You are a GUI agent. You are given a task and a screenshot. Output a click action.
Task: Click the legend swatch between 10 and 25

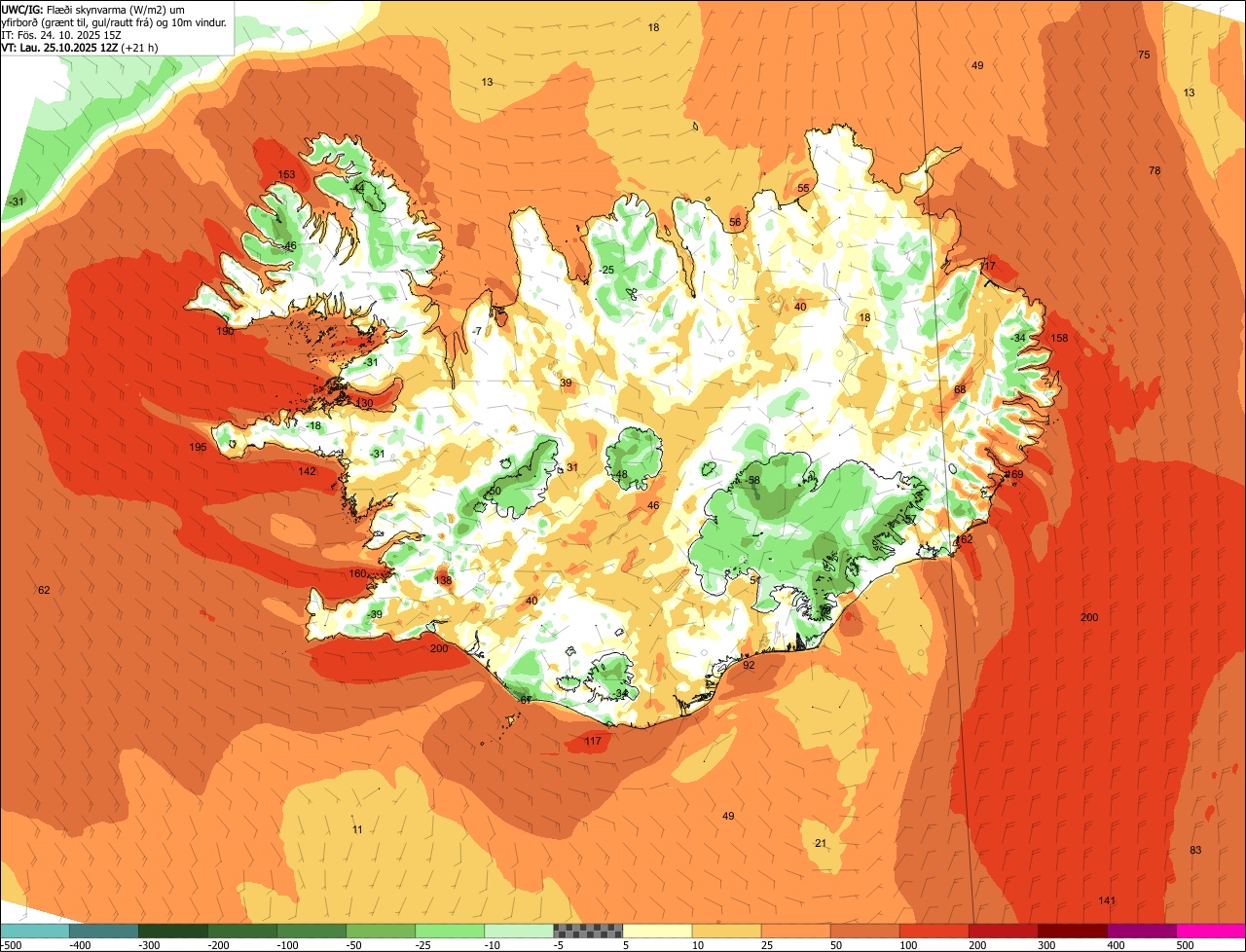[x=726, y=931]
